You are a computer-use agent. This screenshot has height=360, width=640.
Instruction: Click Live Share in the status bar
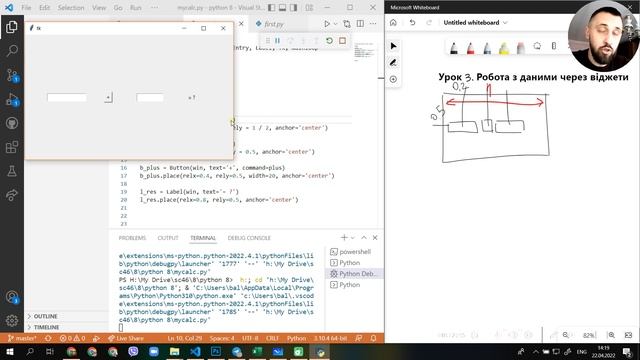pyautogui.click(x=126, y=338)
